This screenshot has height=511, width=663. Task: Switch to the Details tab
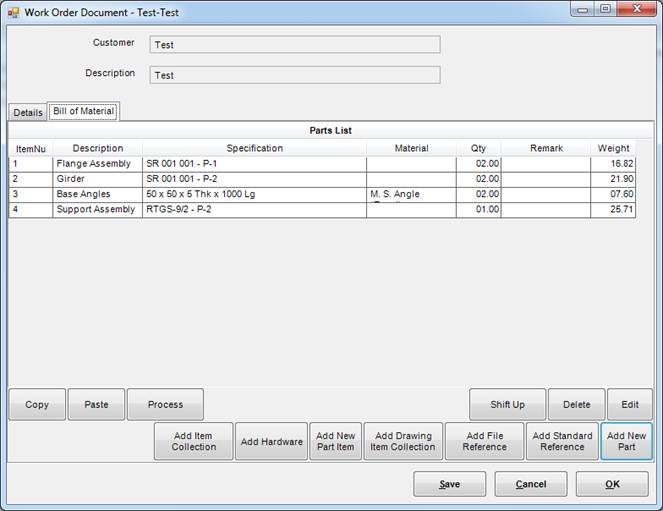pos(27,113)
